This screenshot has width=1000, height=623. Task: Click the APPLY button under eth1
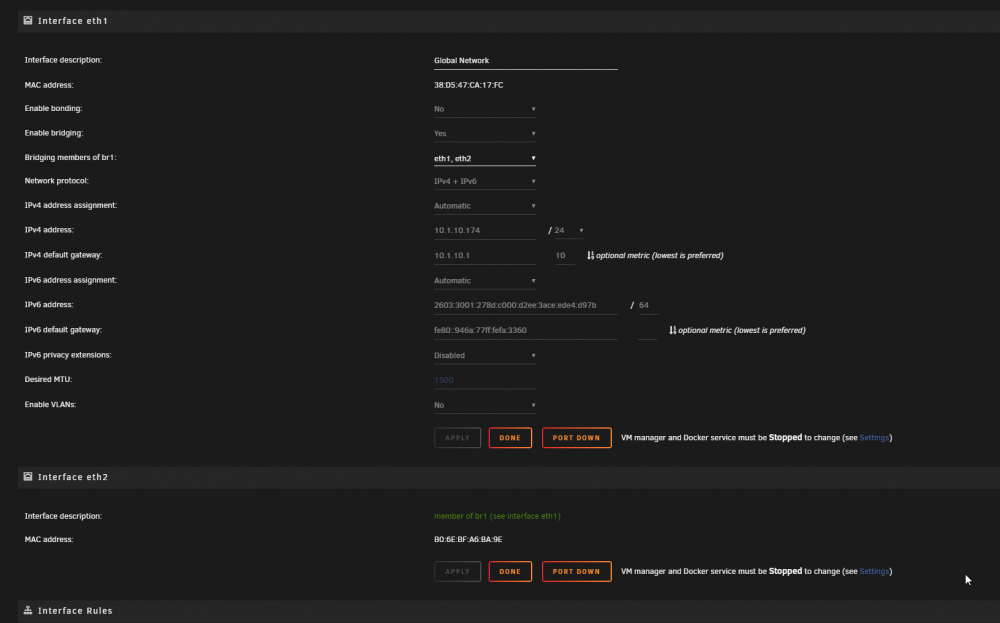(457, 437)
